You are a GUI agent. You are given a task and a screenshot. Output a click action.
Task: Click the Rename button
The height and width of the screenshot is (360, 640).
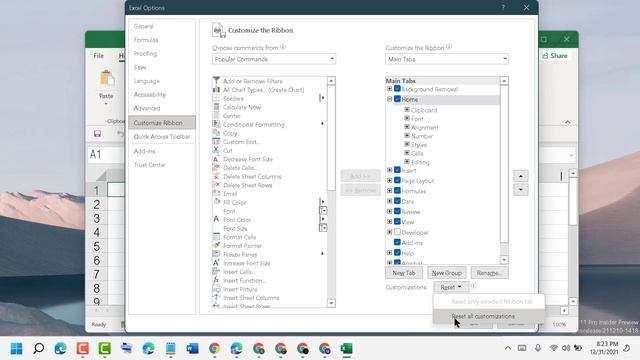[x=489, y=273]
